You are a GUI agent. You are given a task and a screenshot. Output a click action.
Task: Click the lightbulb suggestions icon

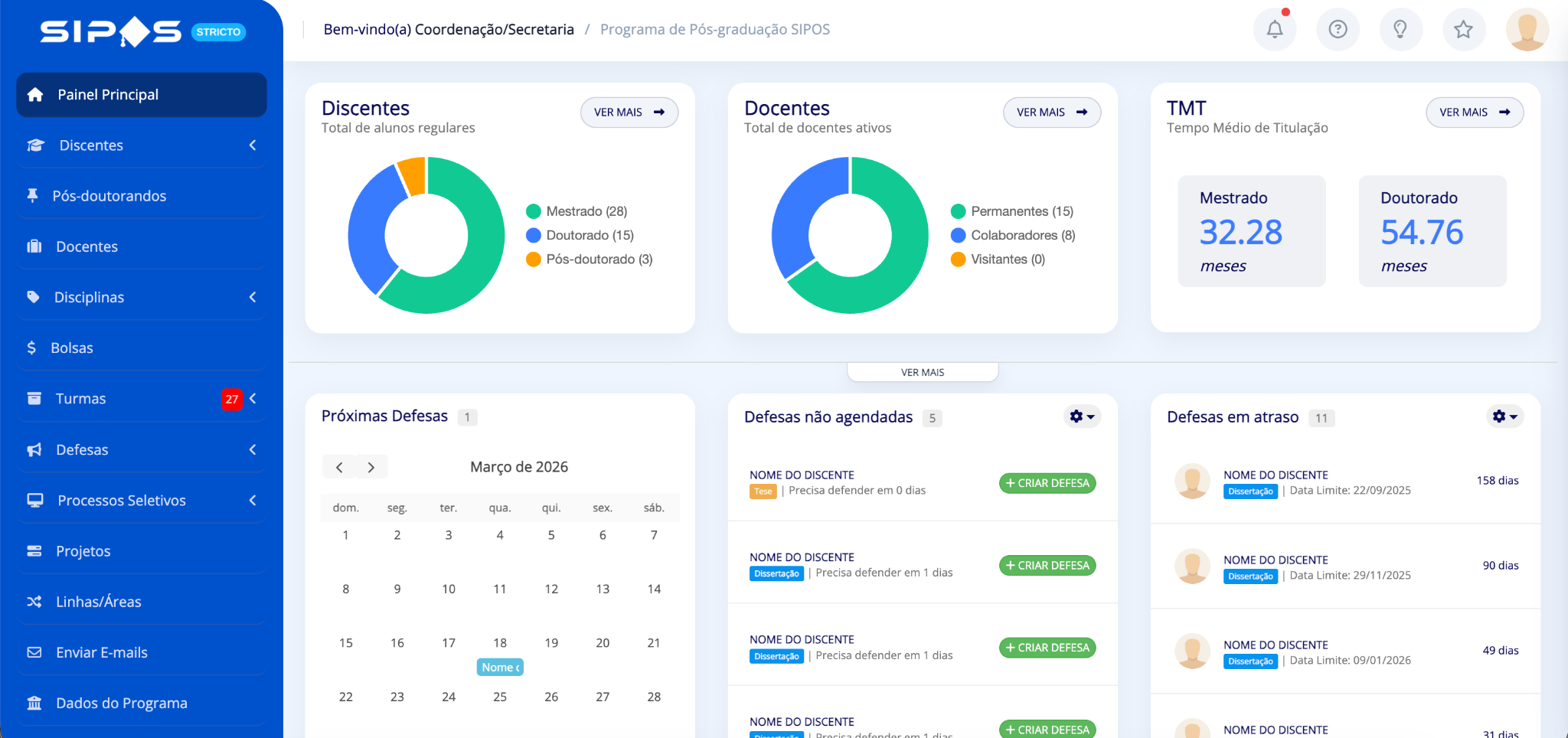coord(1400,30)
